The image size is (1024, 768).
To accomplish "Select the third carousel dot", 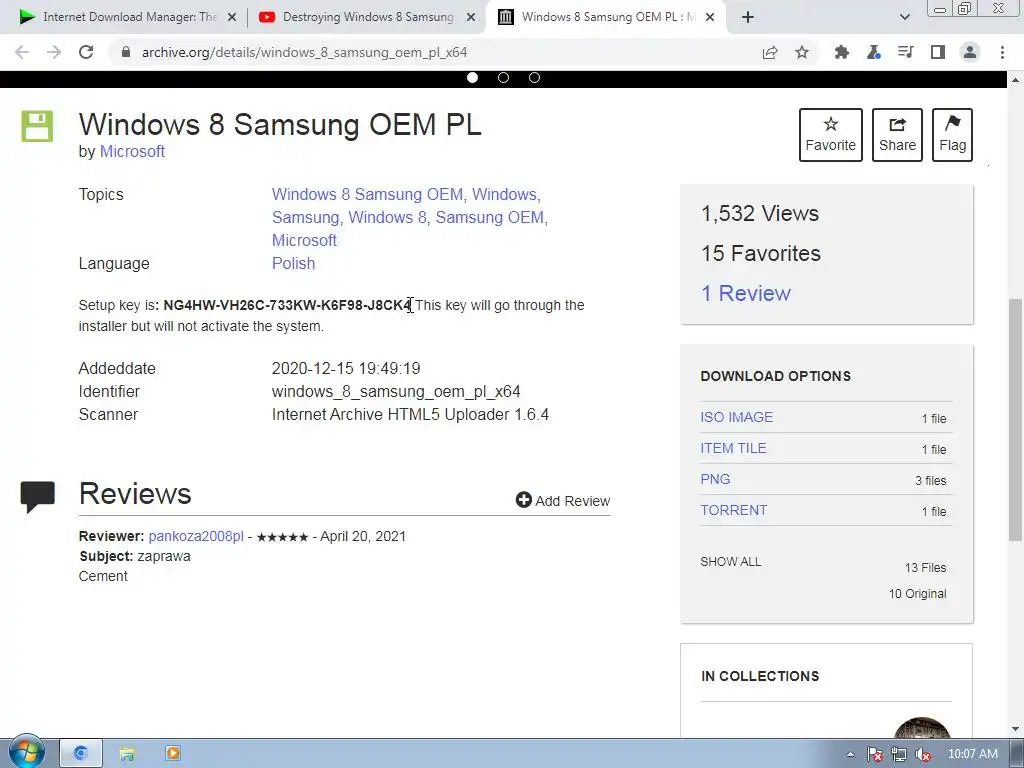I will point(534,78).
